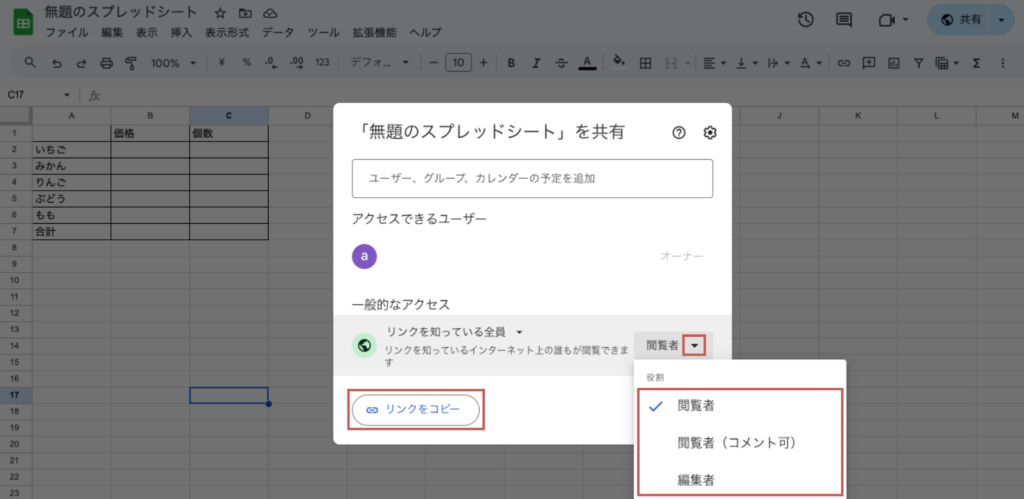Viewport: 1024px width, 499px height.
Task: Click the 共有 share button
Action: pyautogui.click(x=962, y=20)
